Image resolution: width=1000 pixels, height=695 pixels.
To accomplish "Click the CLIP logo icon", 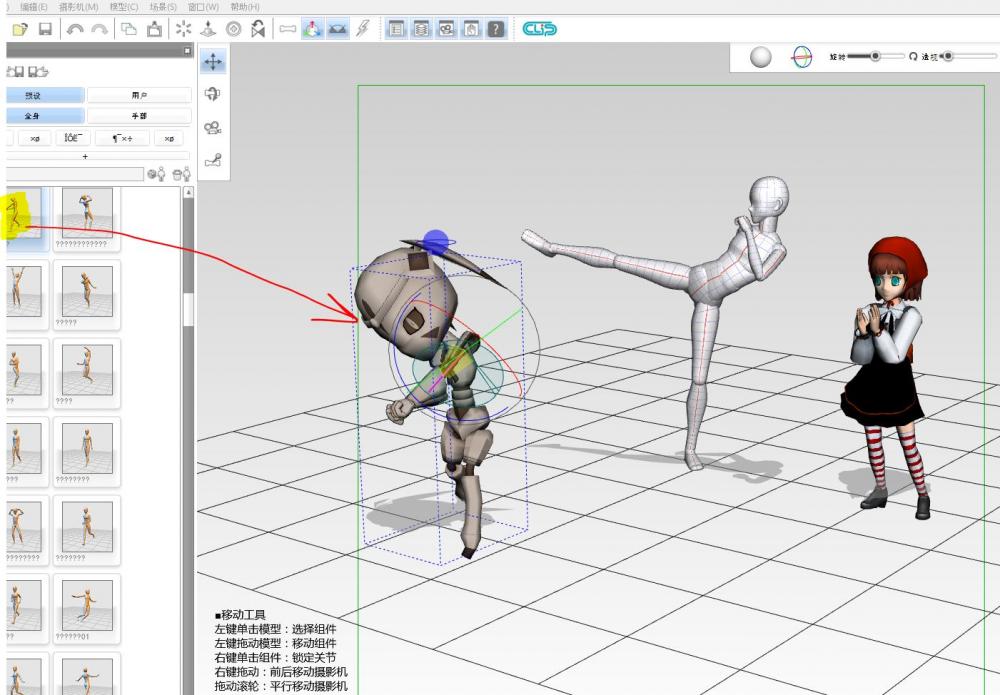I will tap(540, 29).
